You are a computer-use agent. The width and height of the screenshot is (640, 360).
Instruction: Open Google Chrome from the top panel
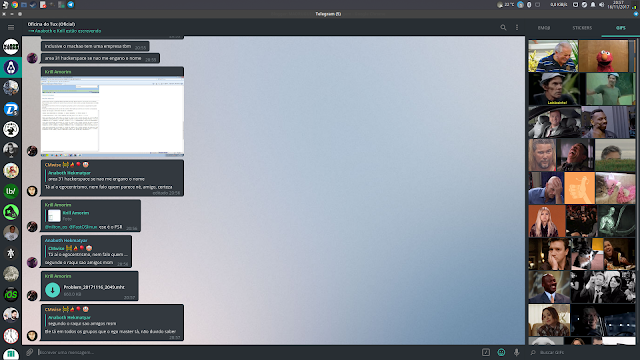[15, 4]
